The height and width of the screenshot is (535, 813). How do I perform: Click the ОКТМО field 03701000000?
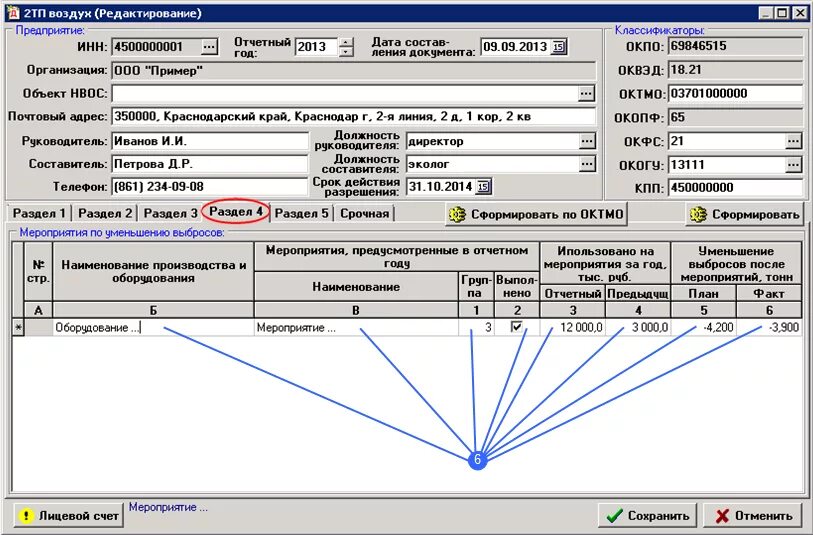coord(735,94)
